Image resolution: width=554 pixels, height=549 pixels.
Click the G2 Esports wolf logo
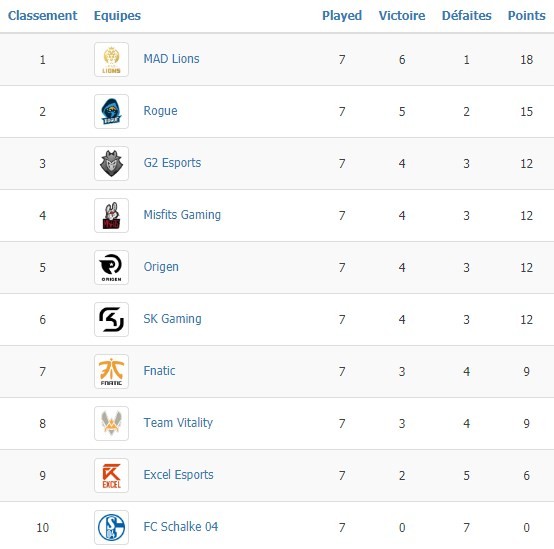(111, 163)
